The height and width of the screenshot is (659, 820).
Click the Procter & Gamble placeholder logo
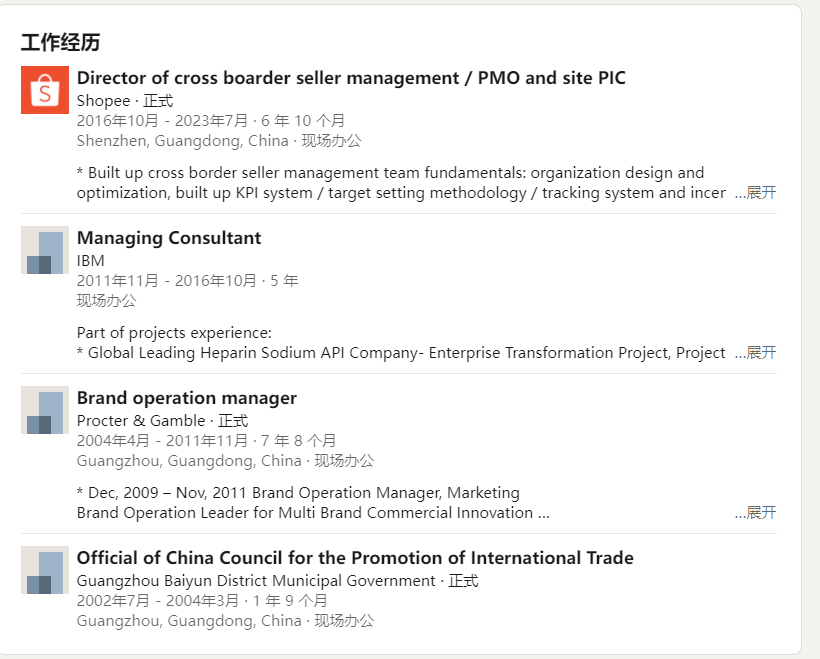[45, 410]
